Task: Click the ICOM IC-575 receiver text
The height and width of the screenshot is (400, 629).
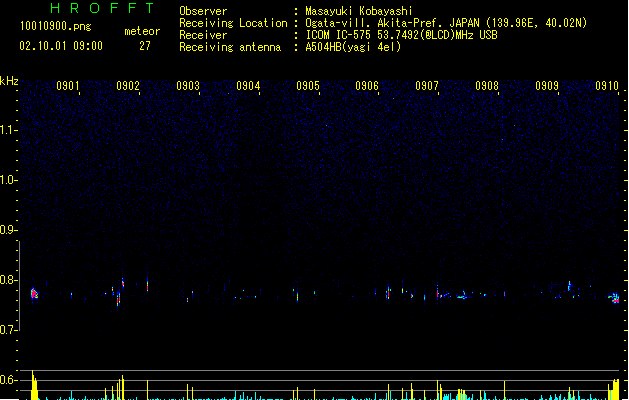Action: (402, 35)
